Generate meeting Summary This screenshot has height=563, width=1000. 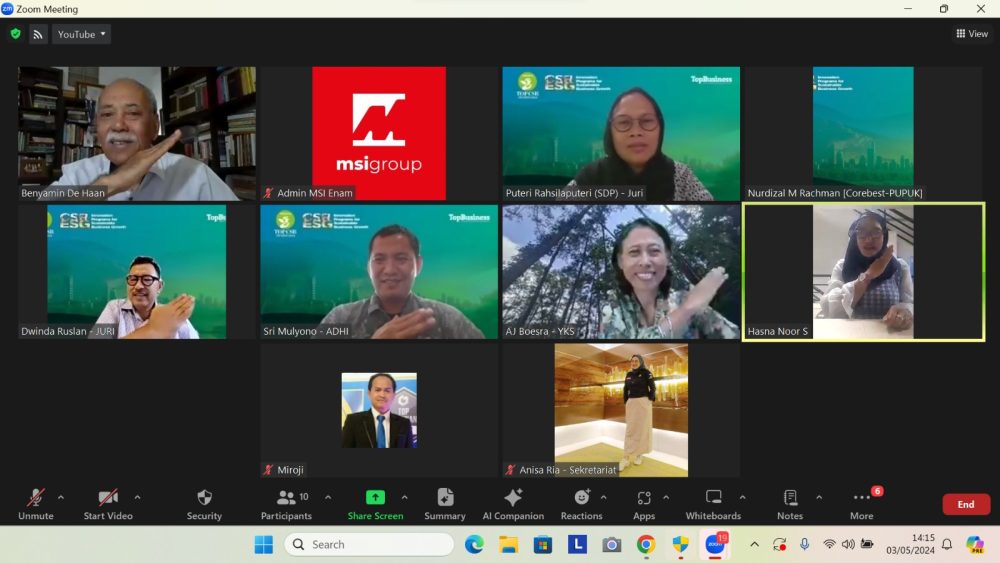point(445,503)
